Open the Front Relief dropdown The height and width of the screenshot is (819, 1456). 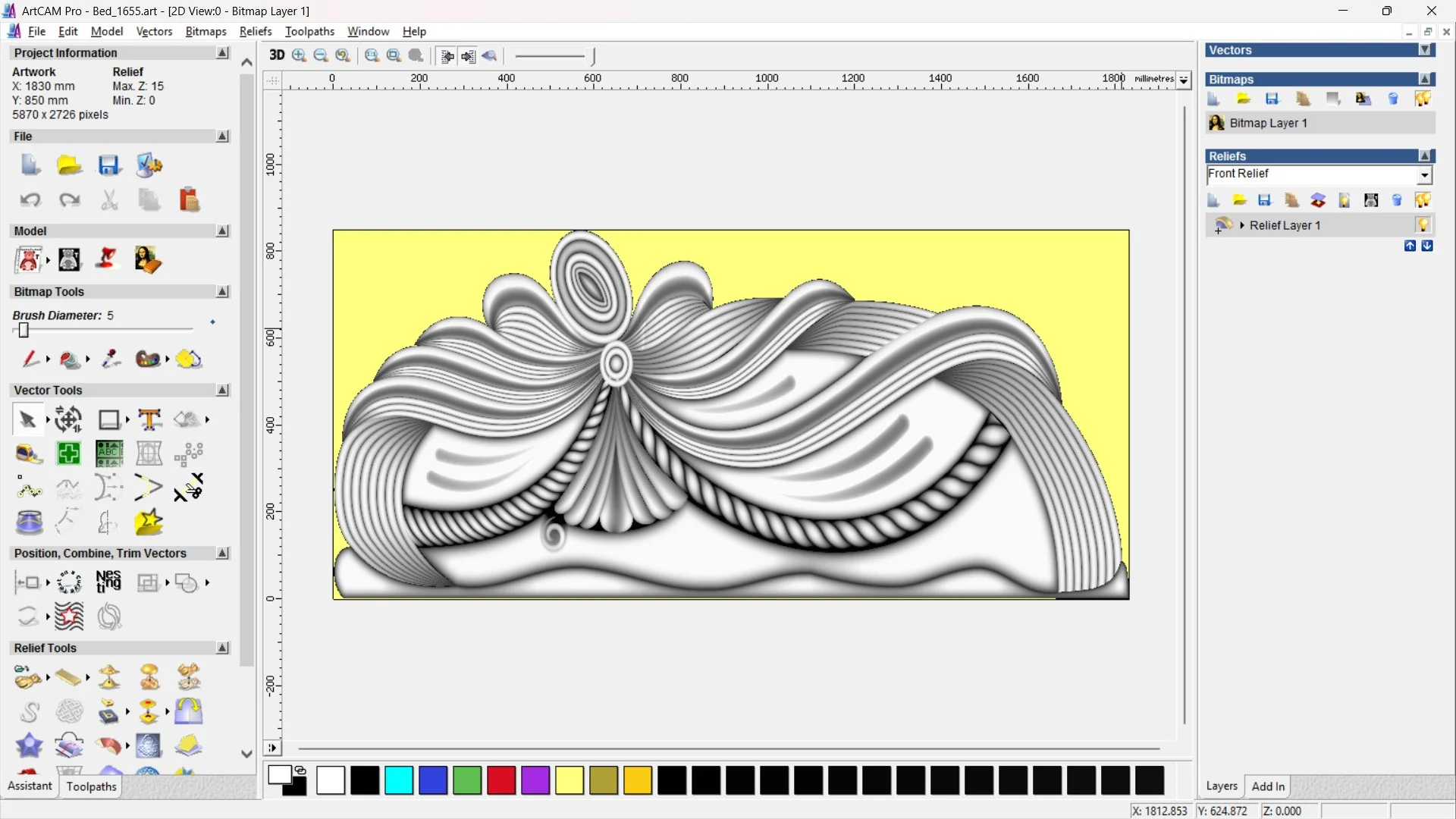tap(1424, 175)
